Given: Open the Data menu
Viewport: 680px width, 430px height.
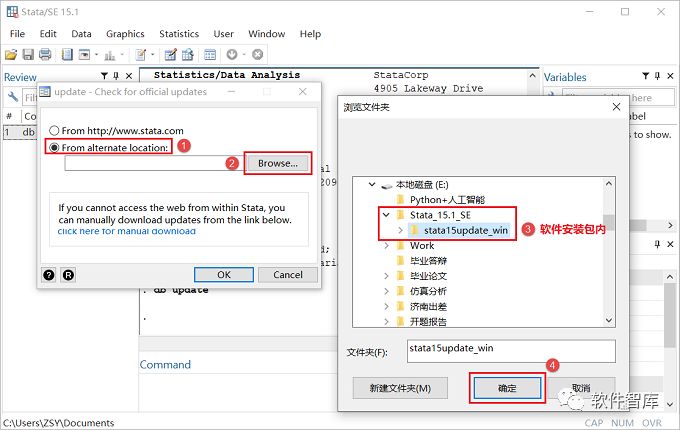Looking at the screenshot, I should [x=82, y=34].
